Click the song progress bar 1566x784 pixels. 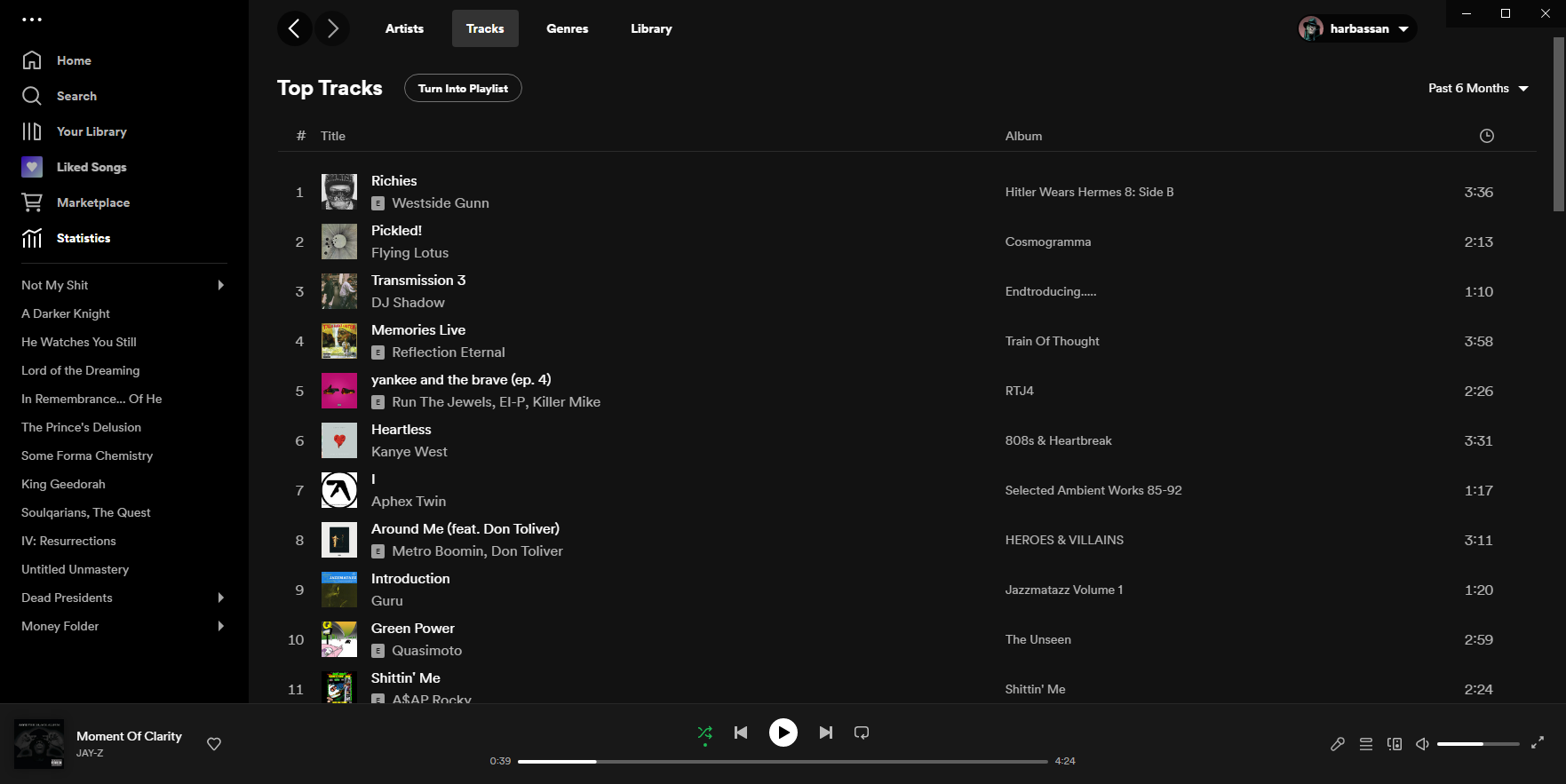pyautogui.click(x=782, y=761)
